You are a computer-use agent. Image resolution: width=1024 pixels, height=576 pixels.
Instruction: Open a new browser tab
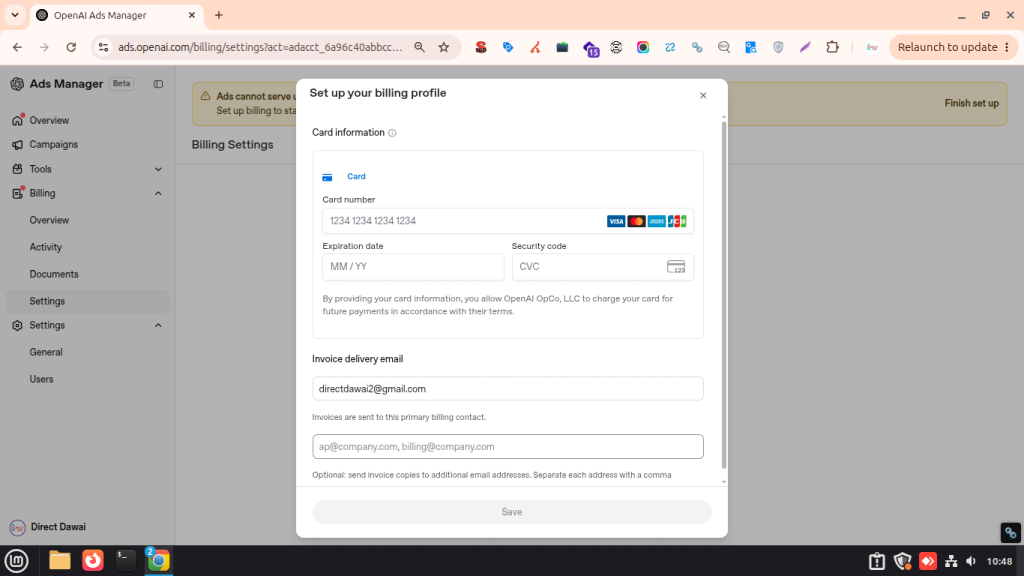(219, 15)
